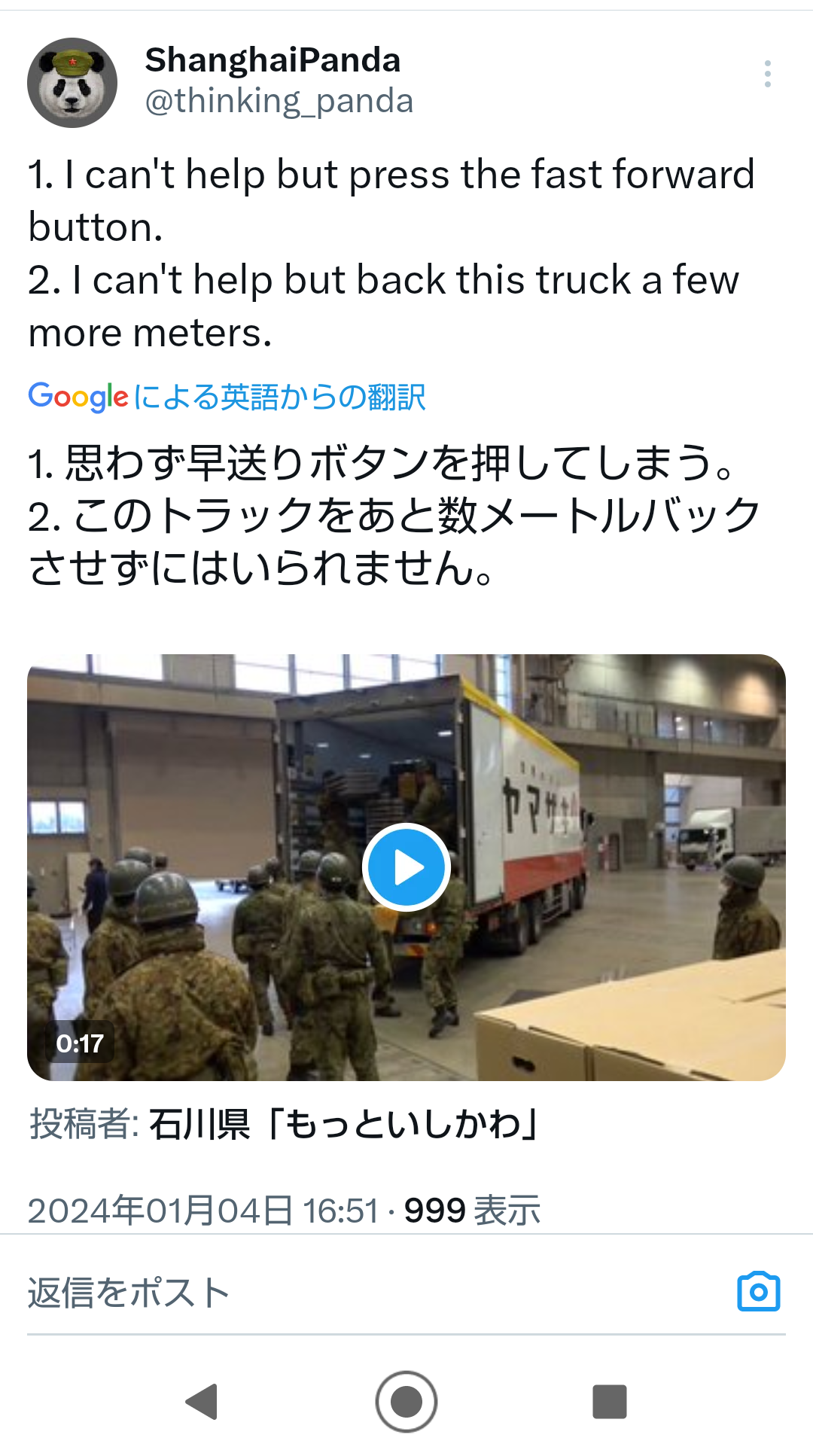Tap the Android home circle button
This screenshot has height=1456, width=813.
pyautogui.click(x=406, y=1402)
